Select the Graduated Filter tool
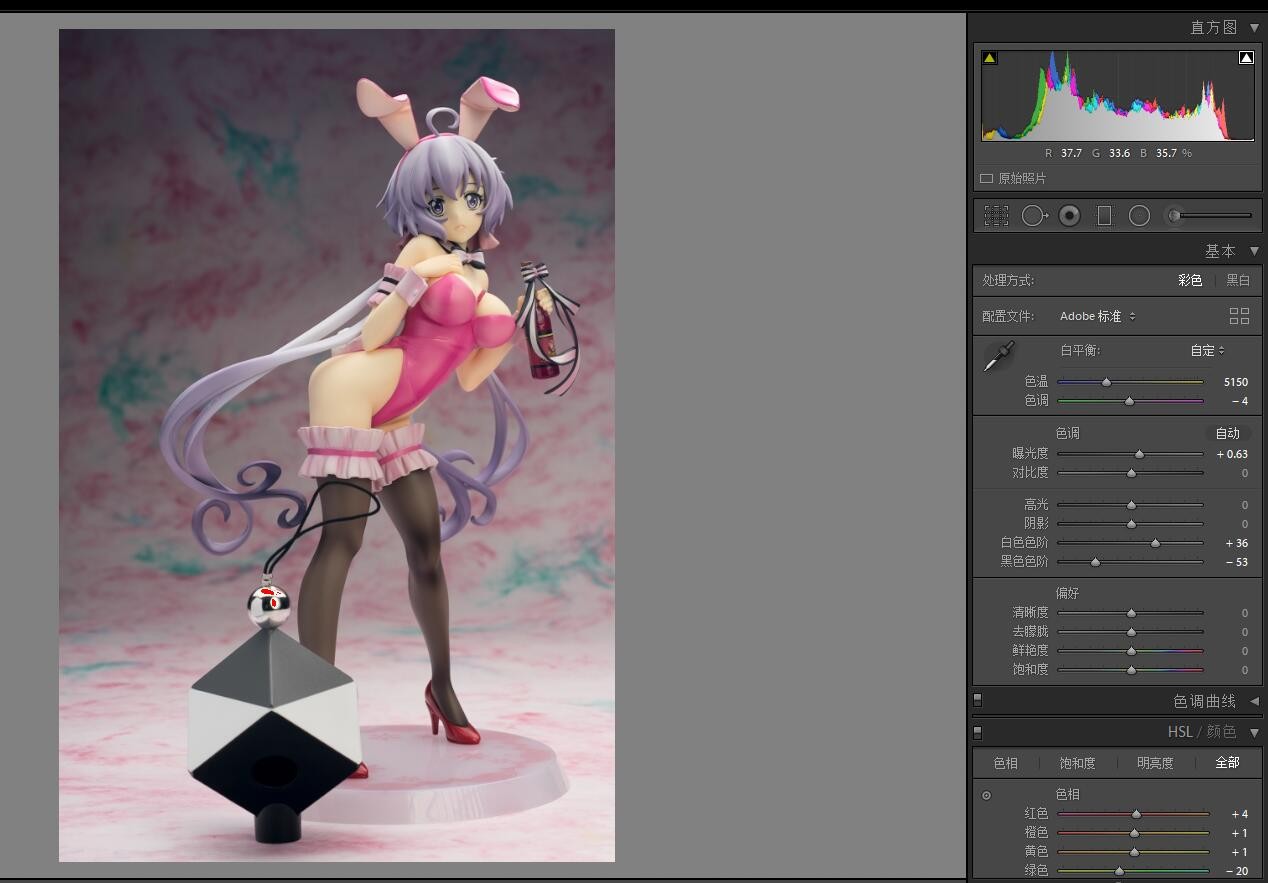This screenshot has width=1268, height=883. click(x=1104, y=215)
